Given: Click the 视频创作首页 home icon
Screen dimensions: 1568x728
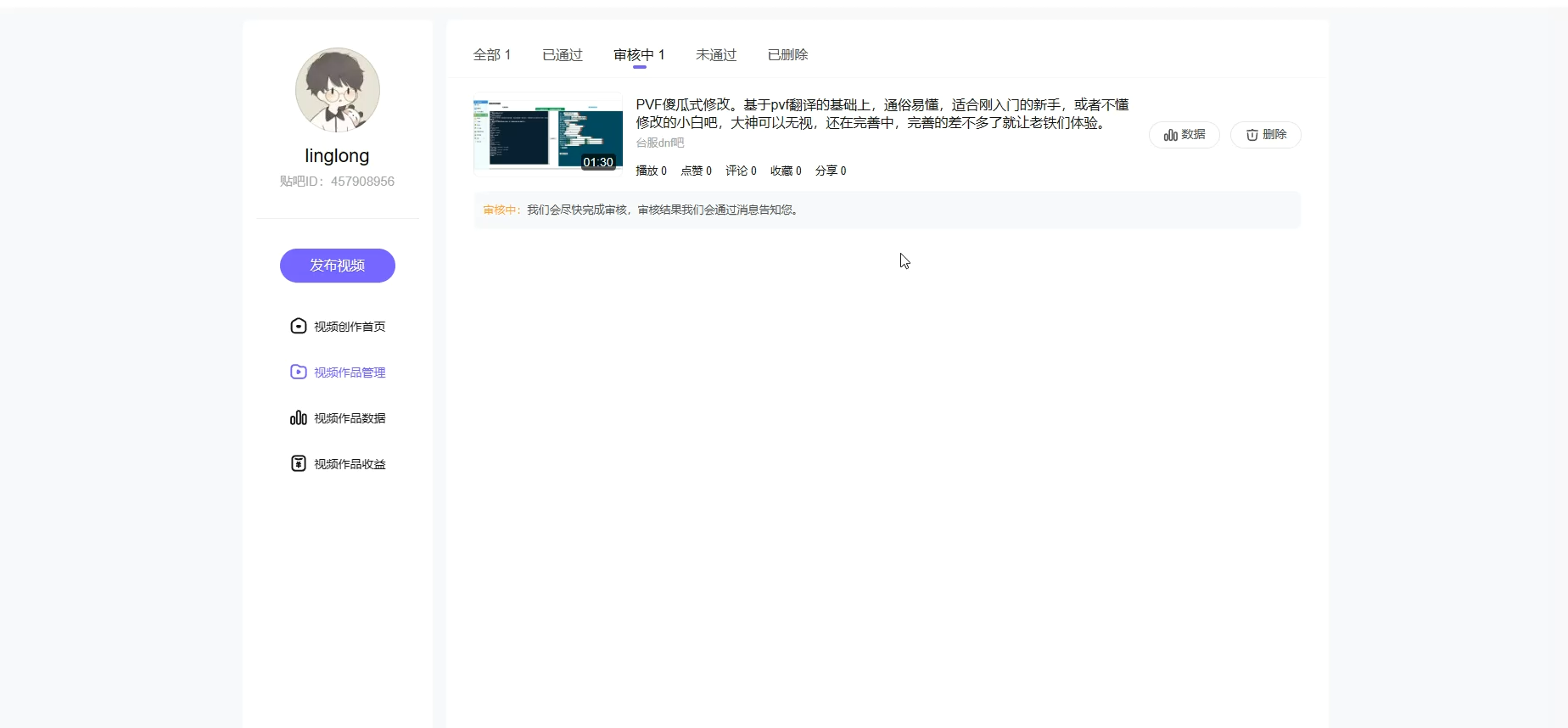Looking at the screenshot, I should click(299, 326).
